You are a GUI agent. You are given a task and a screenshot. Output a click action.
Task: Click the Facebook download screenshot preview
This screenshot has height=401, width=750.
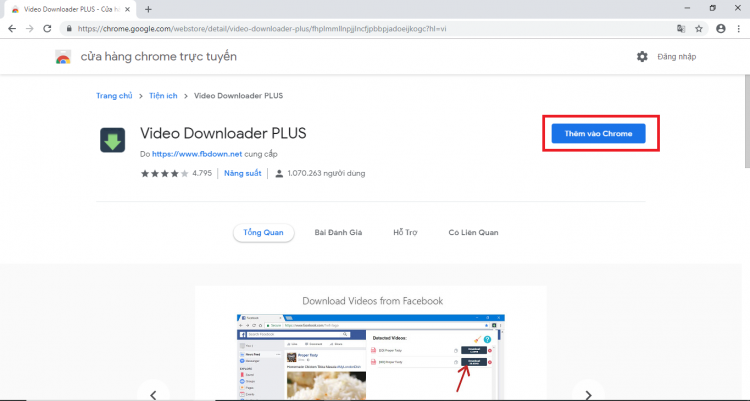(371, 357)
